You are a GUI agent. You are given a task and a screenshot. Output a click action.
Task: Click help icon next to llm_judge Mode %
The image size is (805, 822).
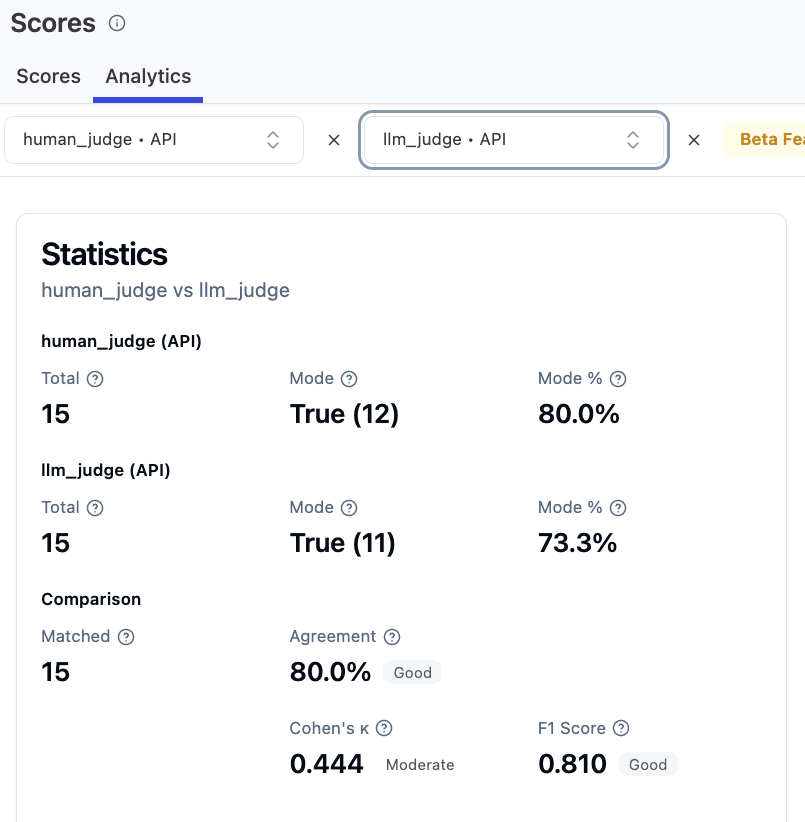[618, 508]
